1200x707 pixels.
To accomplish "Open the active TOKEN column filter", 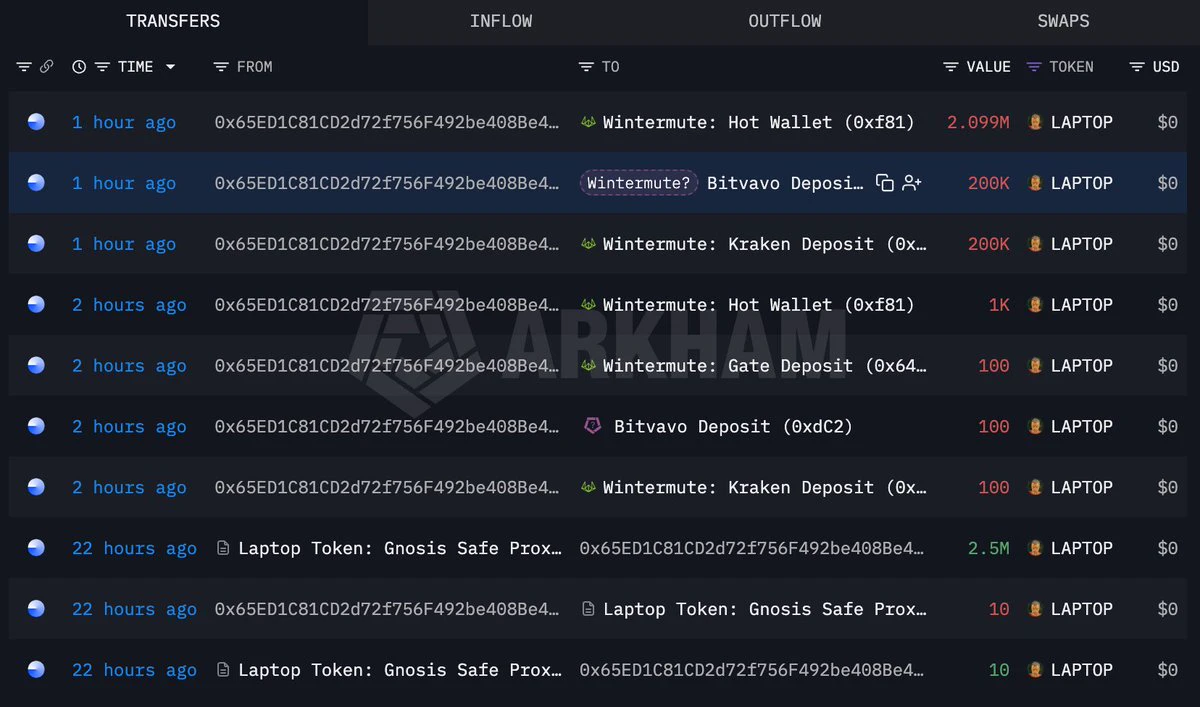I will click(x=1034, y=67).
